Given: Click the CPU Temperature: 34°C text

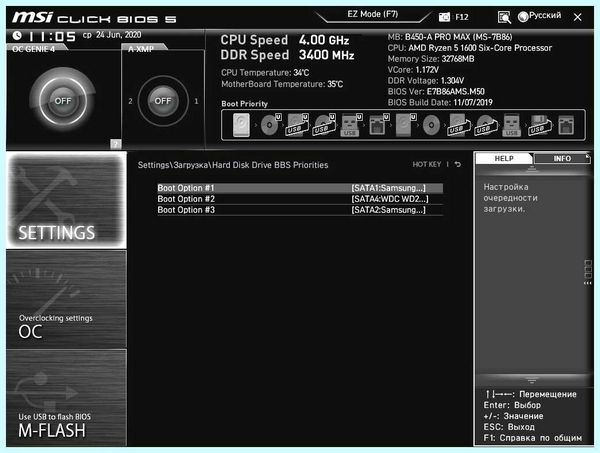Looking at the screenshot, I should [265, 73].
